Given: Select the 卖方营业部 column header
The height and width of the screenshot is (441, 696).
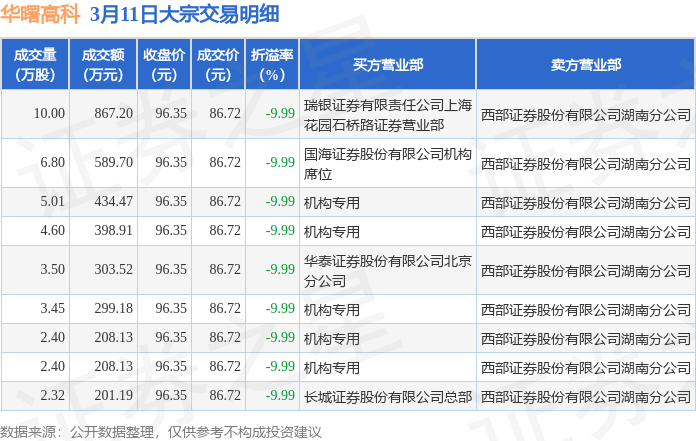Looking at the screenshot, I should [585, 64].
